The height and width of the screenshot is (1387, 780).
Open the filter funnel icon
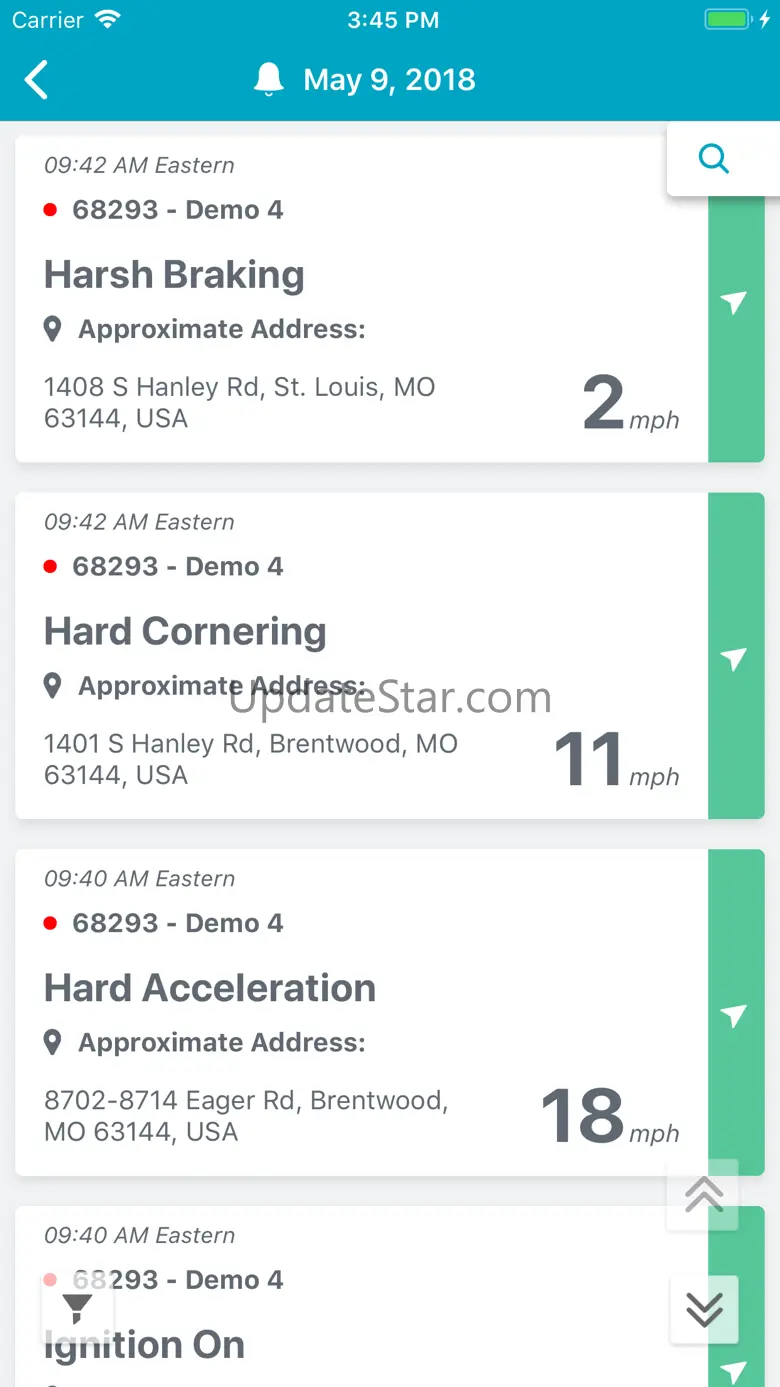[x=77, y=1309]
